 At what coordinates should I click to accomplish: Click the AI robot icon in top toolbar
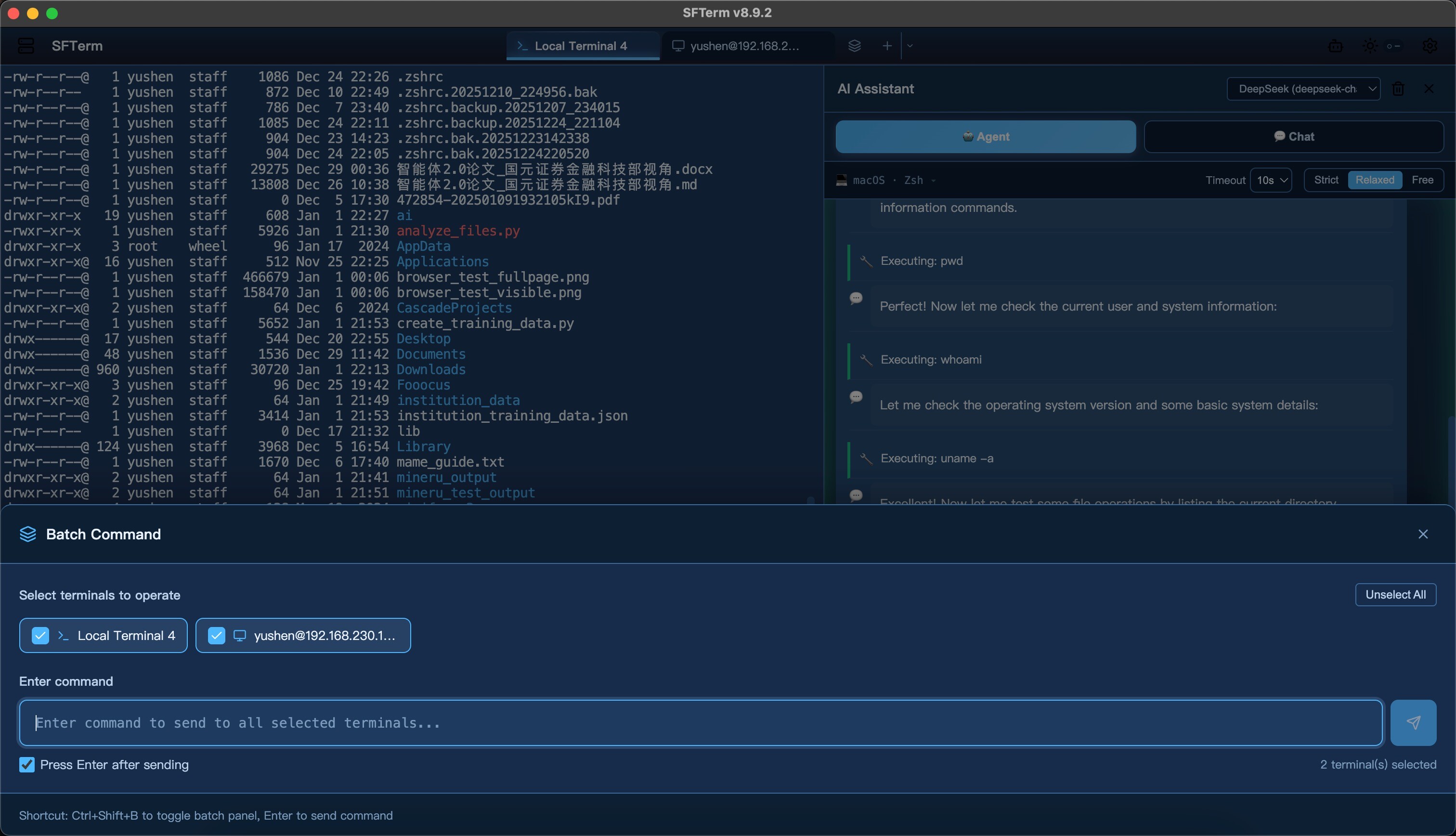[x=1336, y=46]
